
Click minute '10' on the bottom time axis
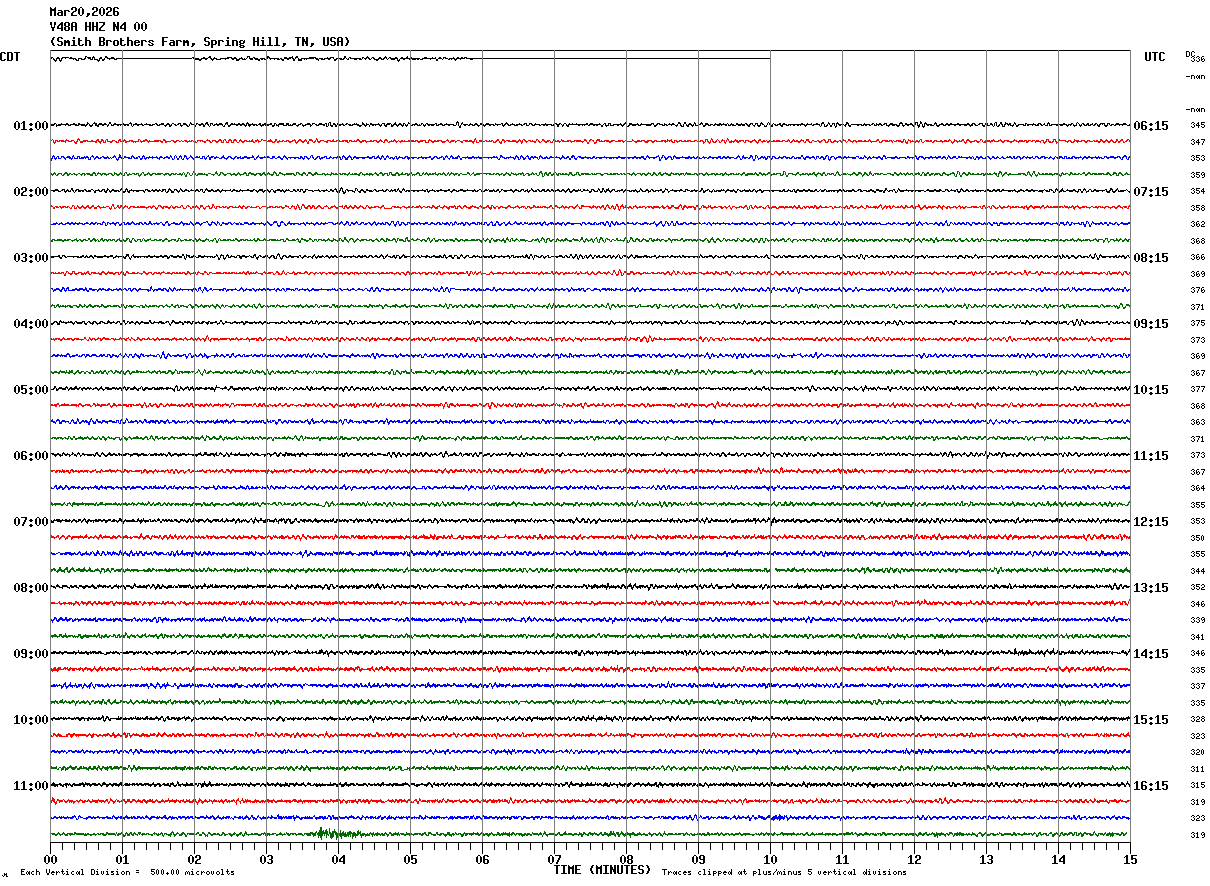(x=770, y=859)
